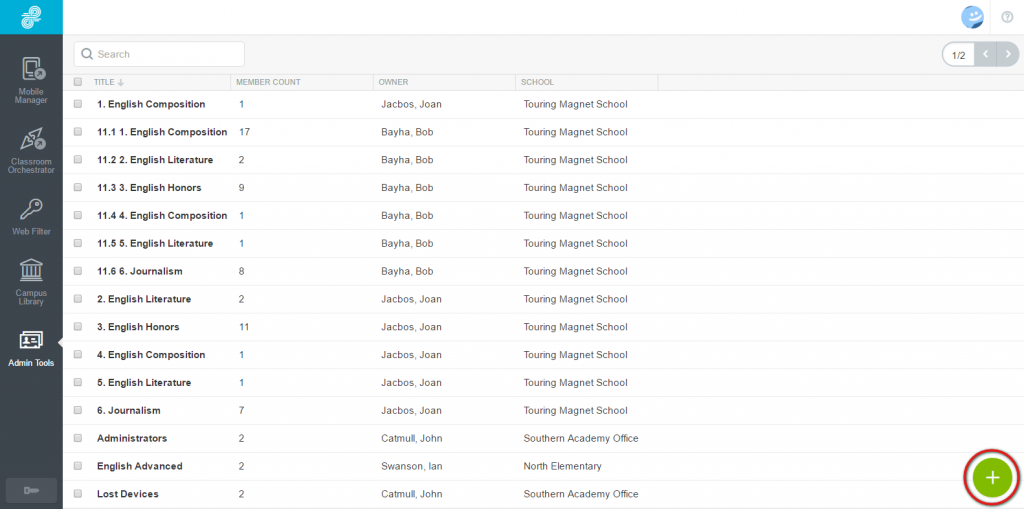Image resolution: width=1024 pixels, height=509 pixels.
Task: Check the box for 11.2 2. English Literature
Action: tap(78, 159)
